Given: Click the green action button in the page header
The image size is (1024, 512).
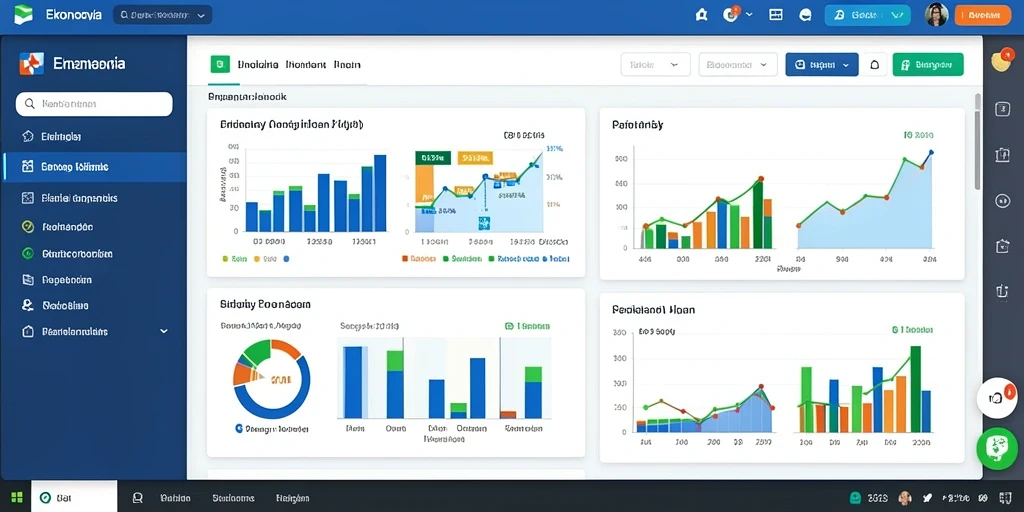Looking at the screenshot, I should point(927,65).
